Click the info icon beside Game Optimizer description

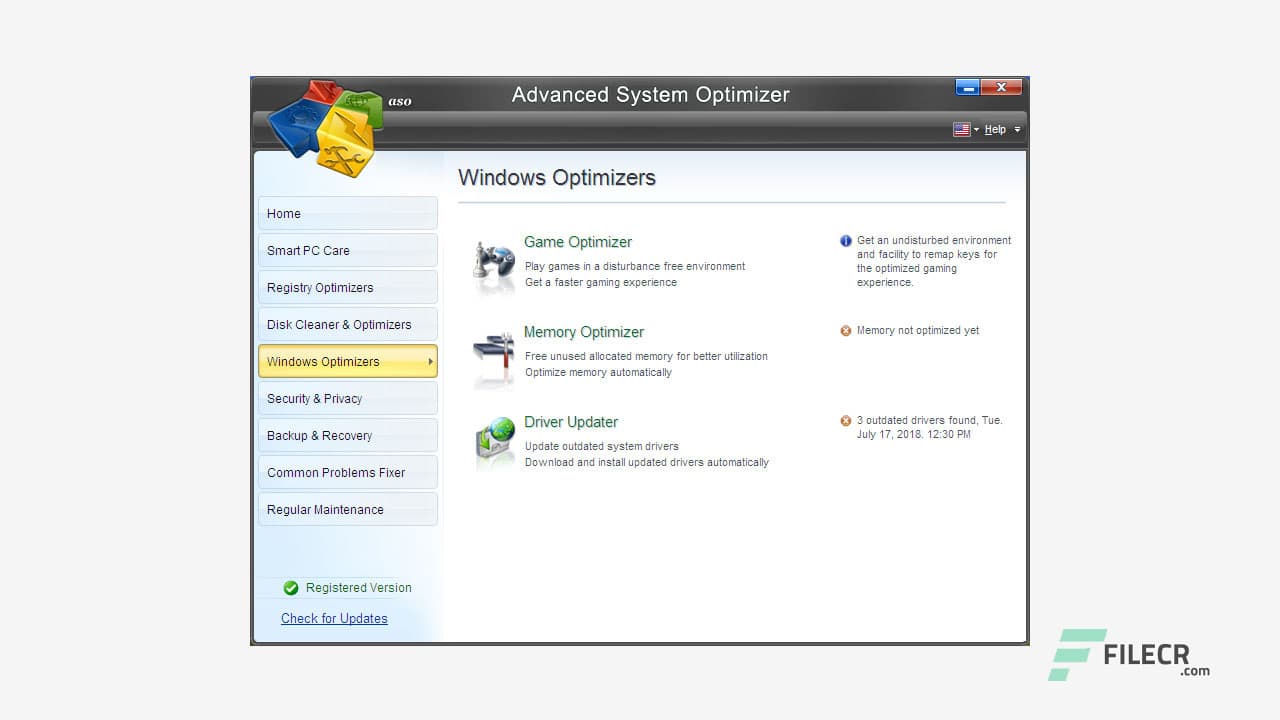point(846,240)
